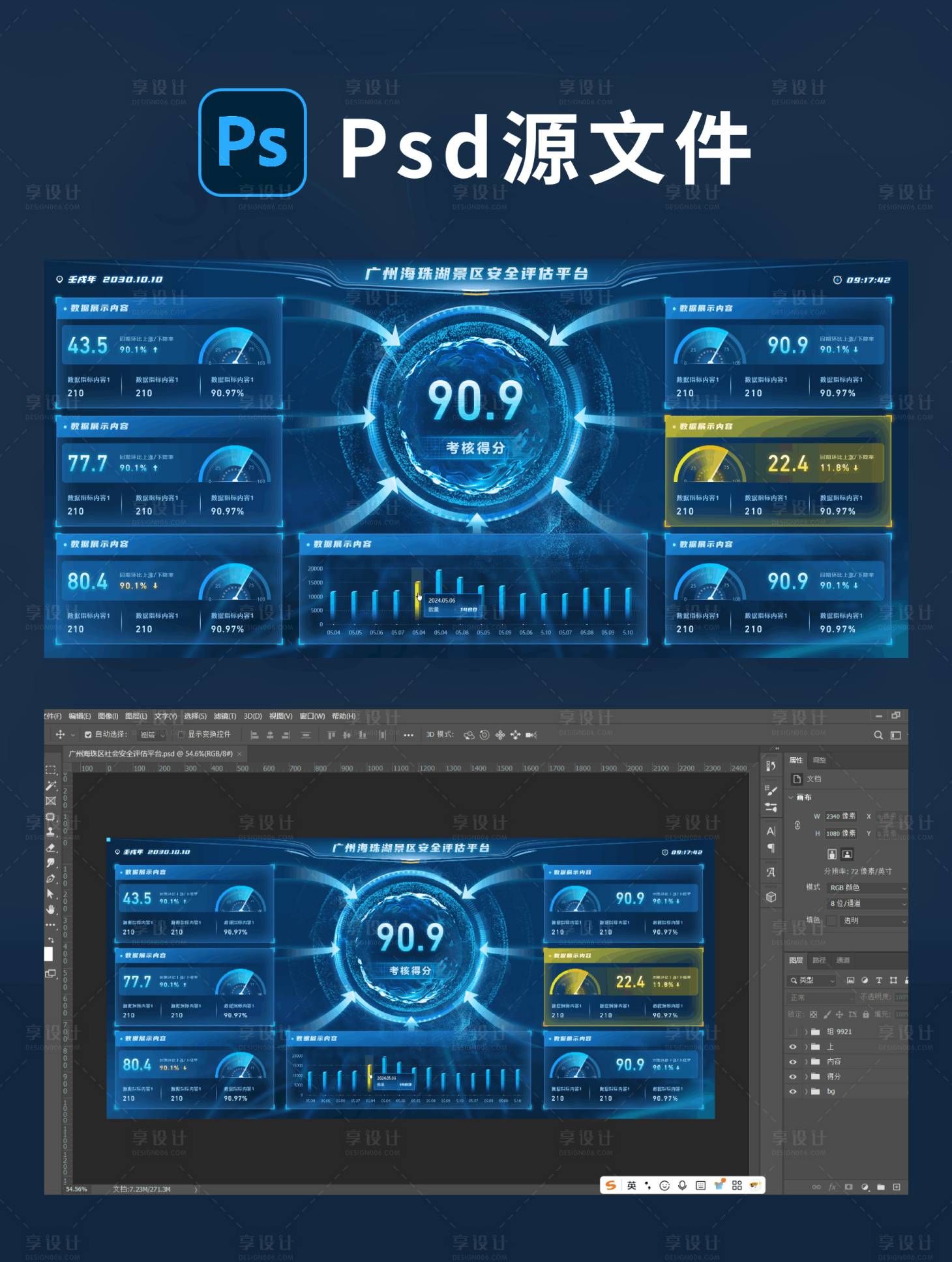Open the 8 位/通道 bit depth dropdown
952x1262 pixels.
coord(867,903)
